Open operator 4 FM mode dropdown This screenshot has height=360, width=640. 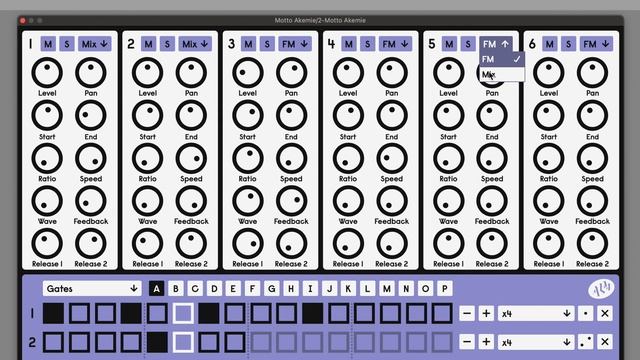[x=396, y=44]
